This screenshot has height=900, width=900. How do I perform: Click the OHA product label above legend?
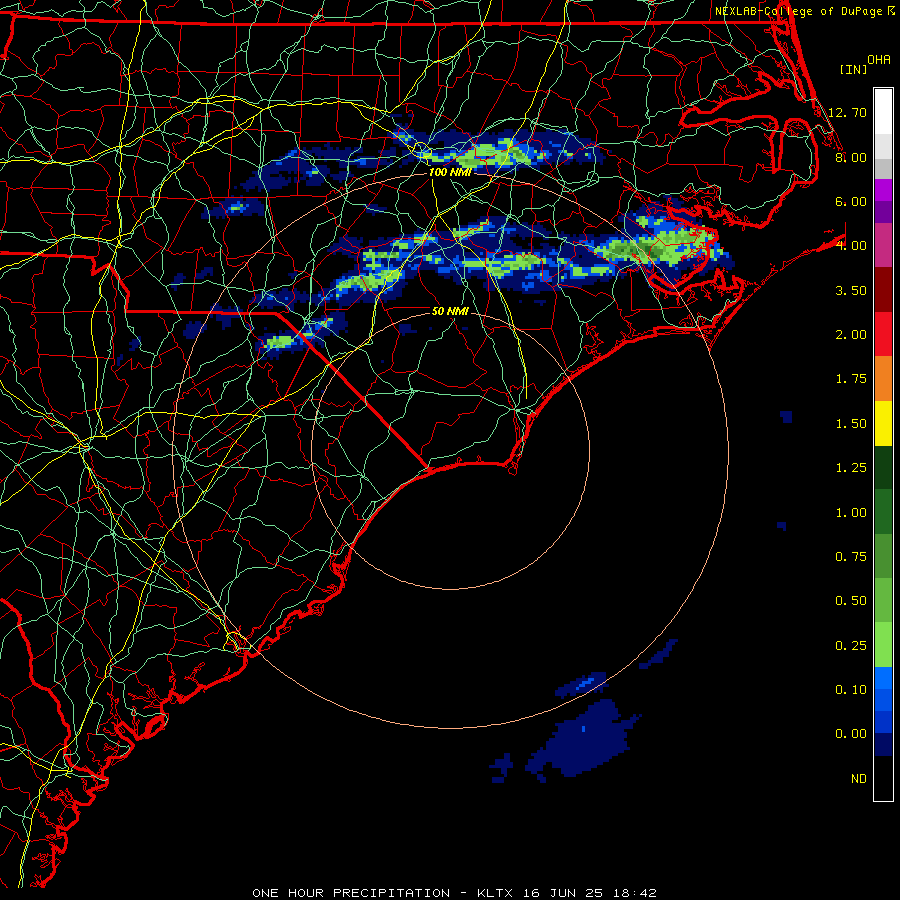879,60
